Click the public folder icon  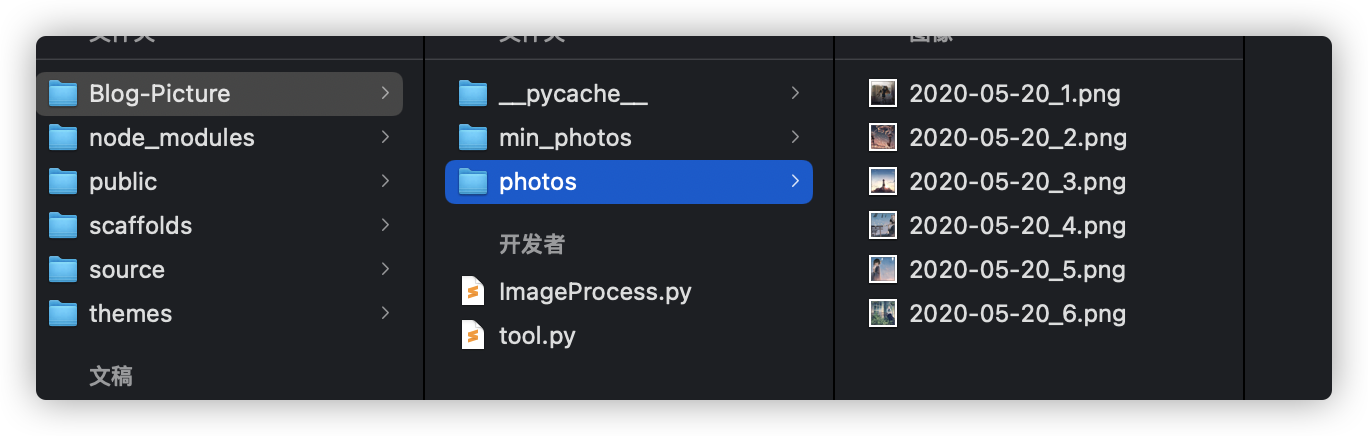pyautogui.click(x=63, y=182)
